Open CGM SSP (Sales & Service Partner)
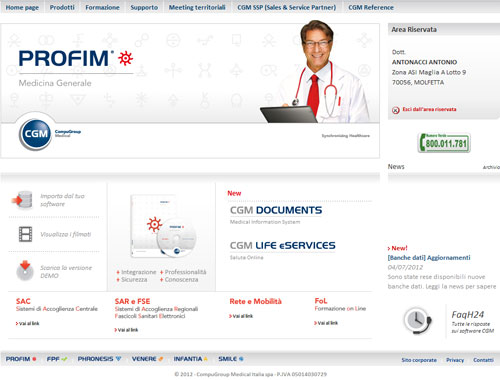 pyautogui.click(x=287, y=7)
